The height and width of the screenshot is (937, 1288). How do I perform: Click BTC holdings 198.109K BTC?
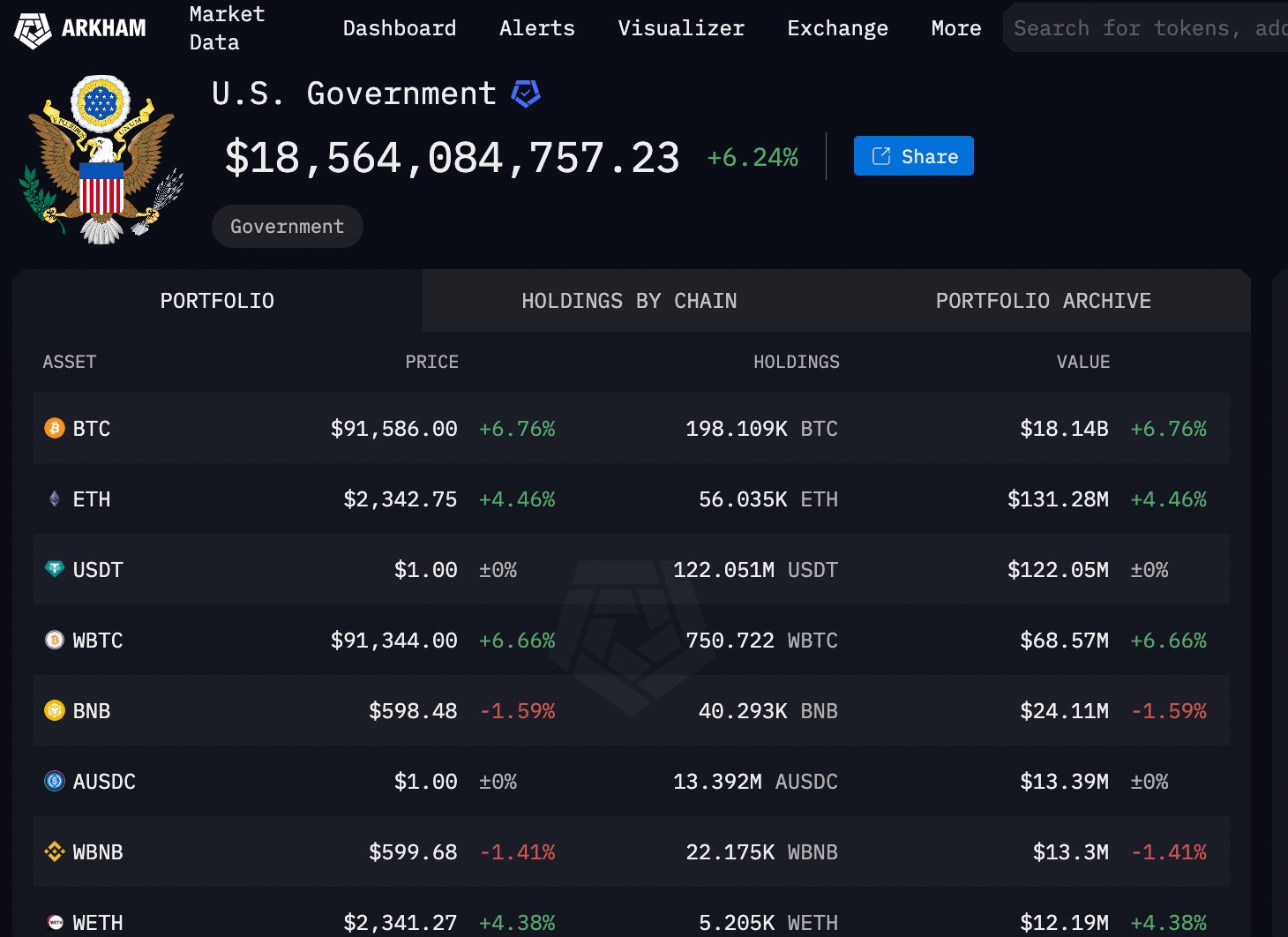coord(762,429)
